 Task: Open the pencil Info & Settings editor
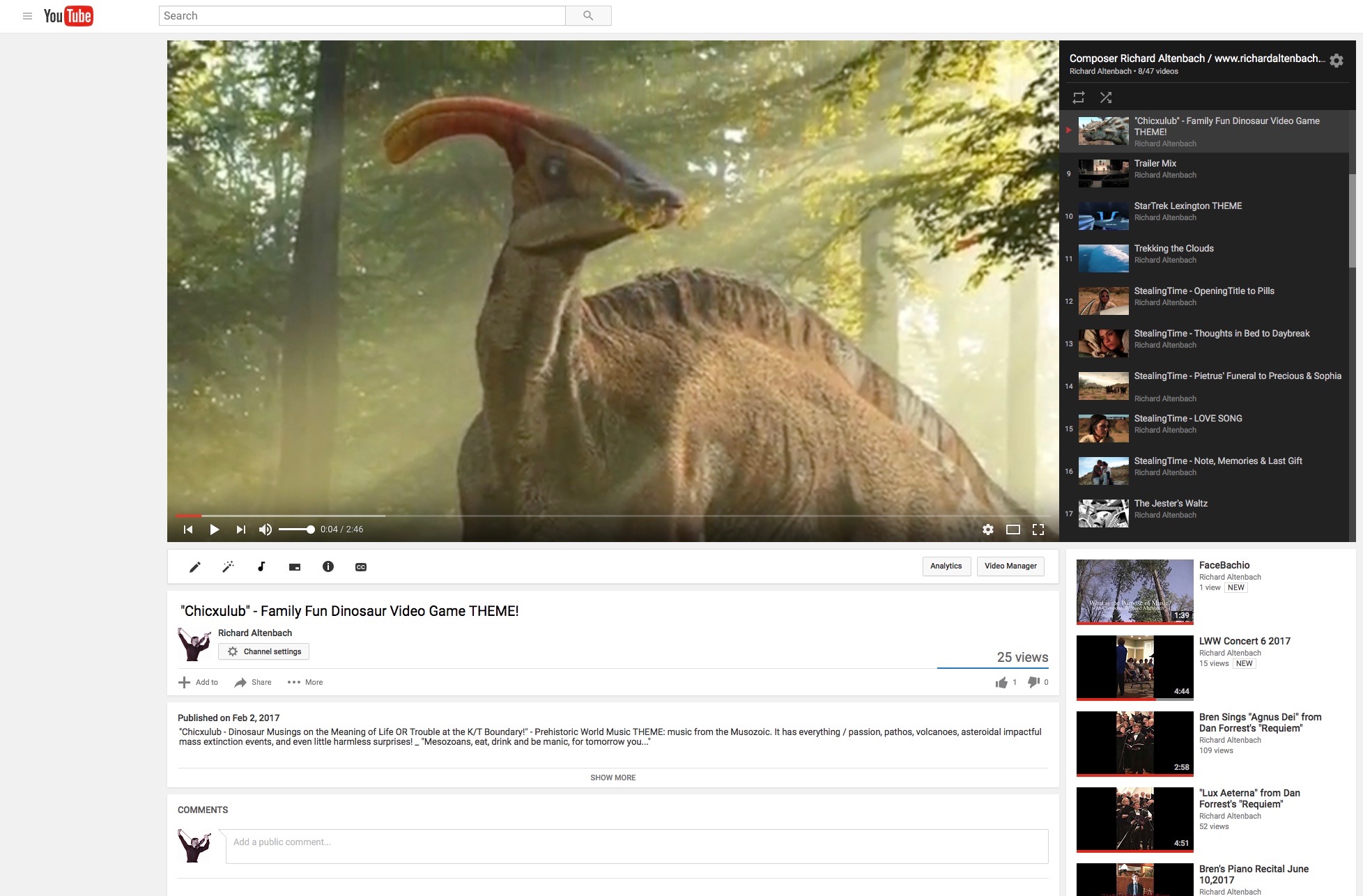point(195,567)
